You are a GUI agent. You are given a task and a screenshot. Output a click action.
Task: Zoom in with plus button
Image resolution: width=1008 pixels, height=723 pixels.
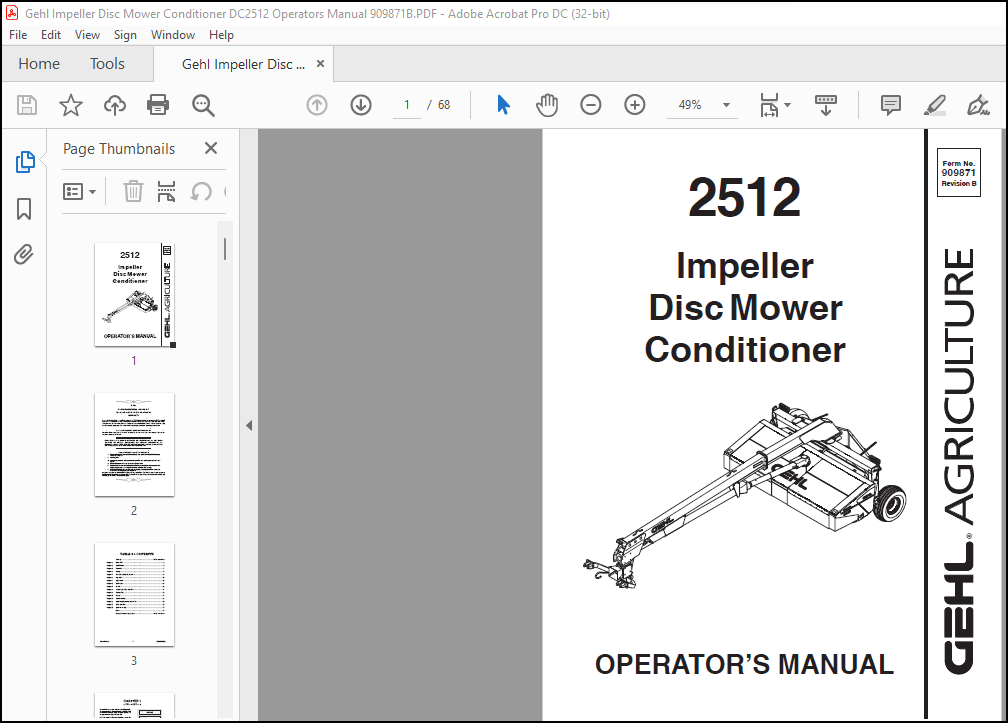[634, 105]
